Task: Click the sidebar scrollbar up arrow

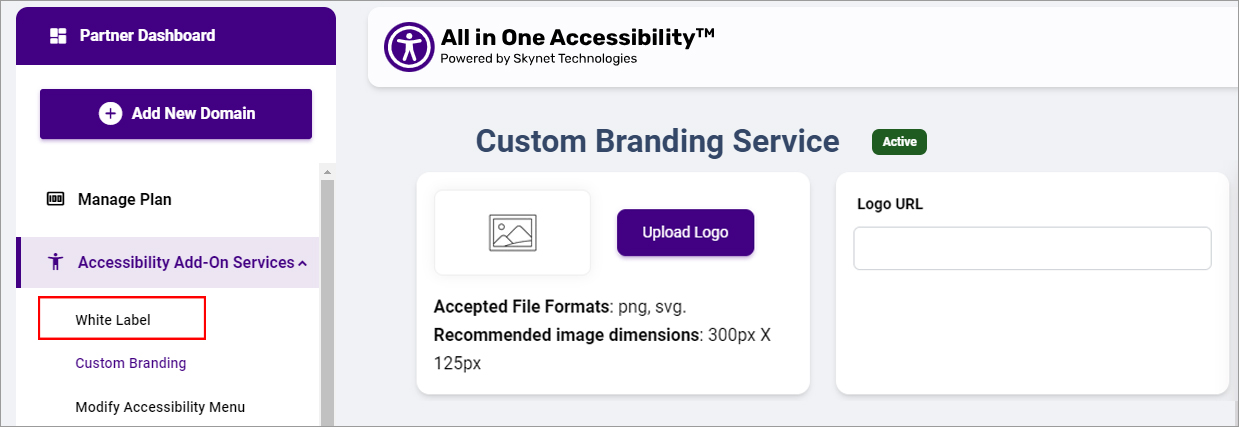Action: (326, 172)
